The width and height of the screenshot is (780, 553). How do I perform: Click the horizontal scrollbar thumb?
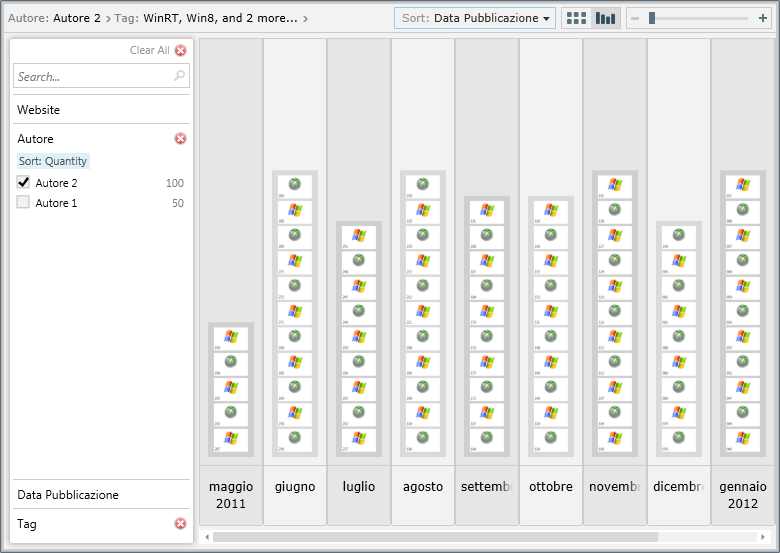[x=435, y=537]
